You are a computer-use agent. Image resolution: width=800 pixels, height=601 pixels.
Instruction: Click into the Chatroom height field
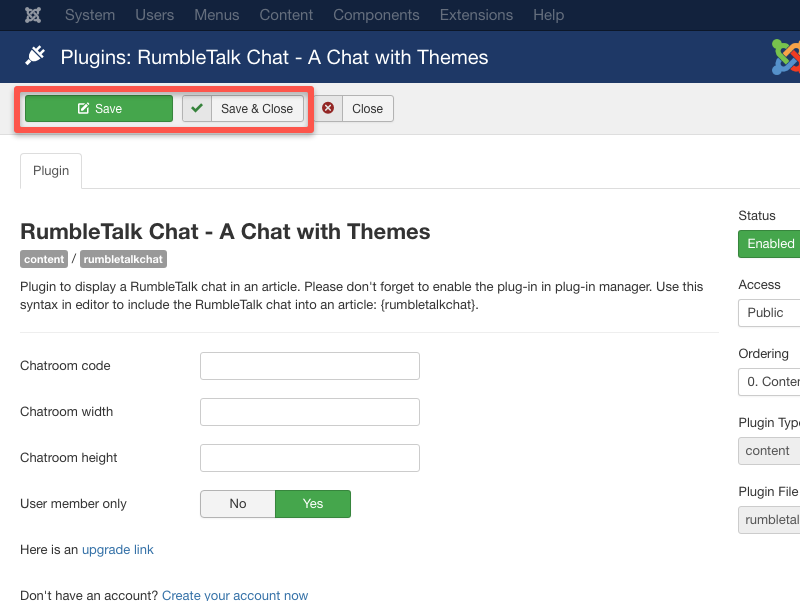pos(309,458)
